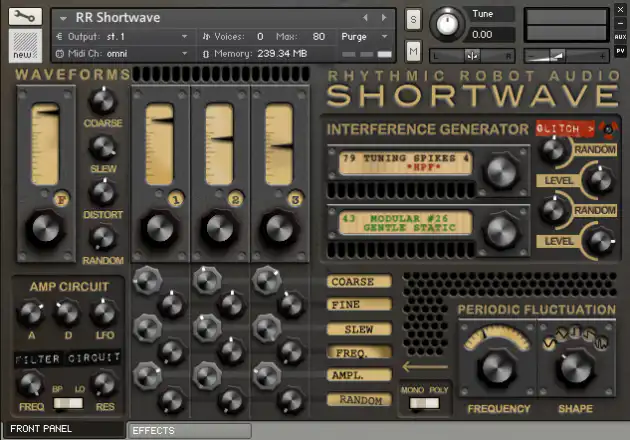This screenshot has height=440, width=630.
Task: Click the Periodic Fluctuation SHAPE knob
Action: (x=576, y=368)
